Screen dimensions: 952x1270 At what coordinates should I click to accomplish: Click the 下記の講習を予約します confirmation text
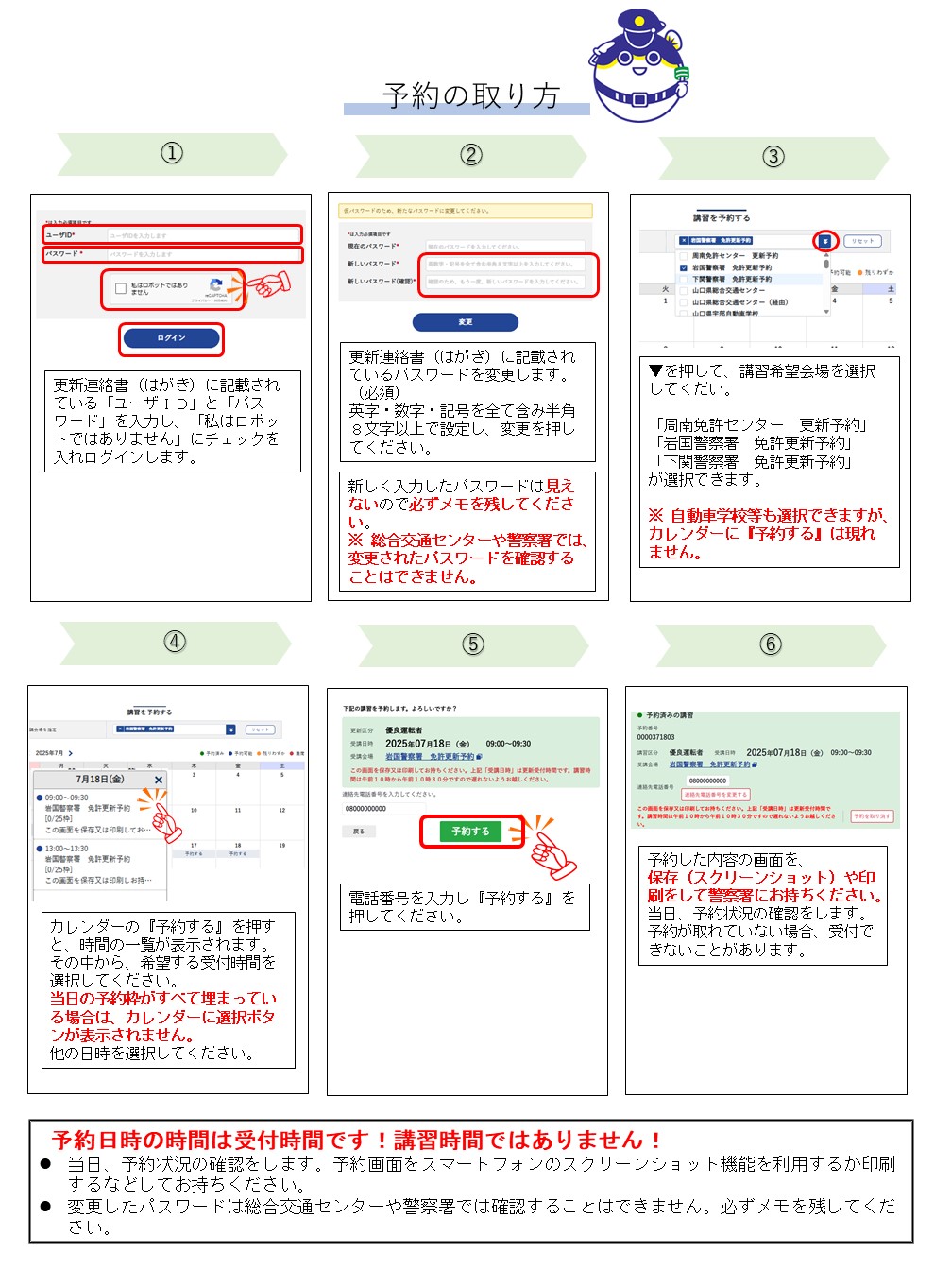399,708
